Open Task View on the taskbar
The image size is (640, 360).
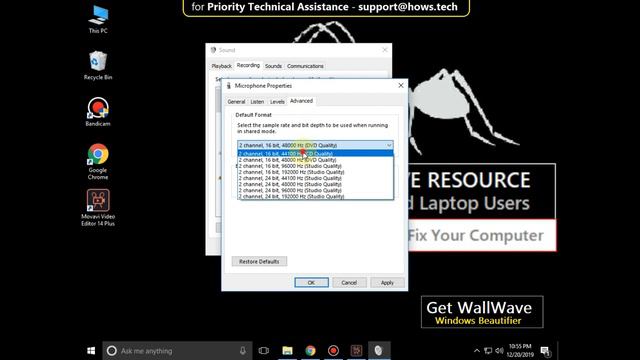point(264,351)
